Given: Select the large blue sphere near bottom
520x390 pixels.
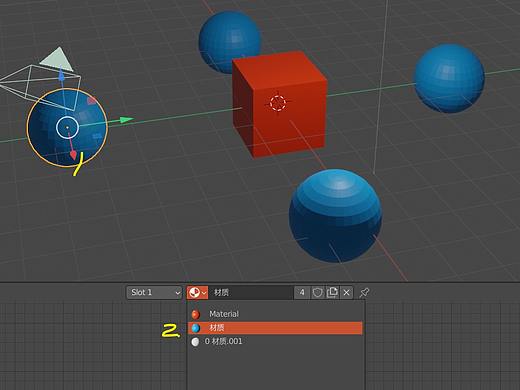Looking at the screenshot, I should (x=335, y=215).
